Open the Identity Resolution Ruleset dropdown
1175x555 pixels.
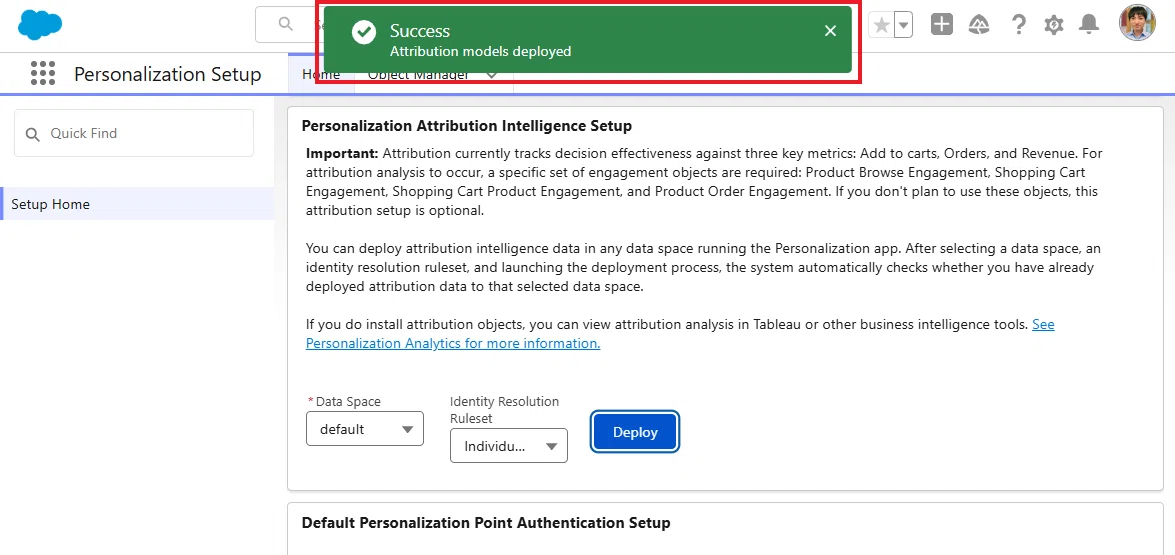(509, 446)
